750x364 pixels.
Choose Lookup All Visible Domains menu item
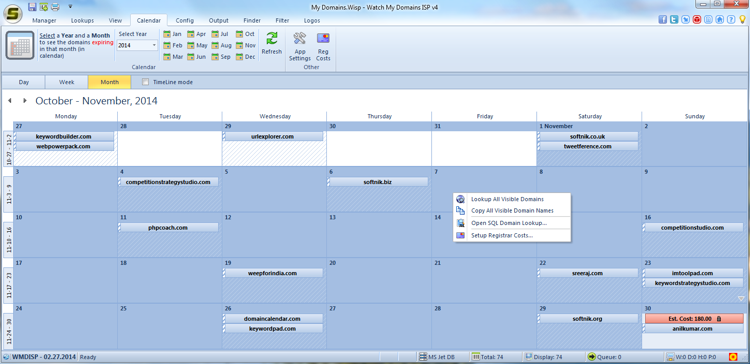507,199
